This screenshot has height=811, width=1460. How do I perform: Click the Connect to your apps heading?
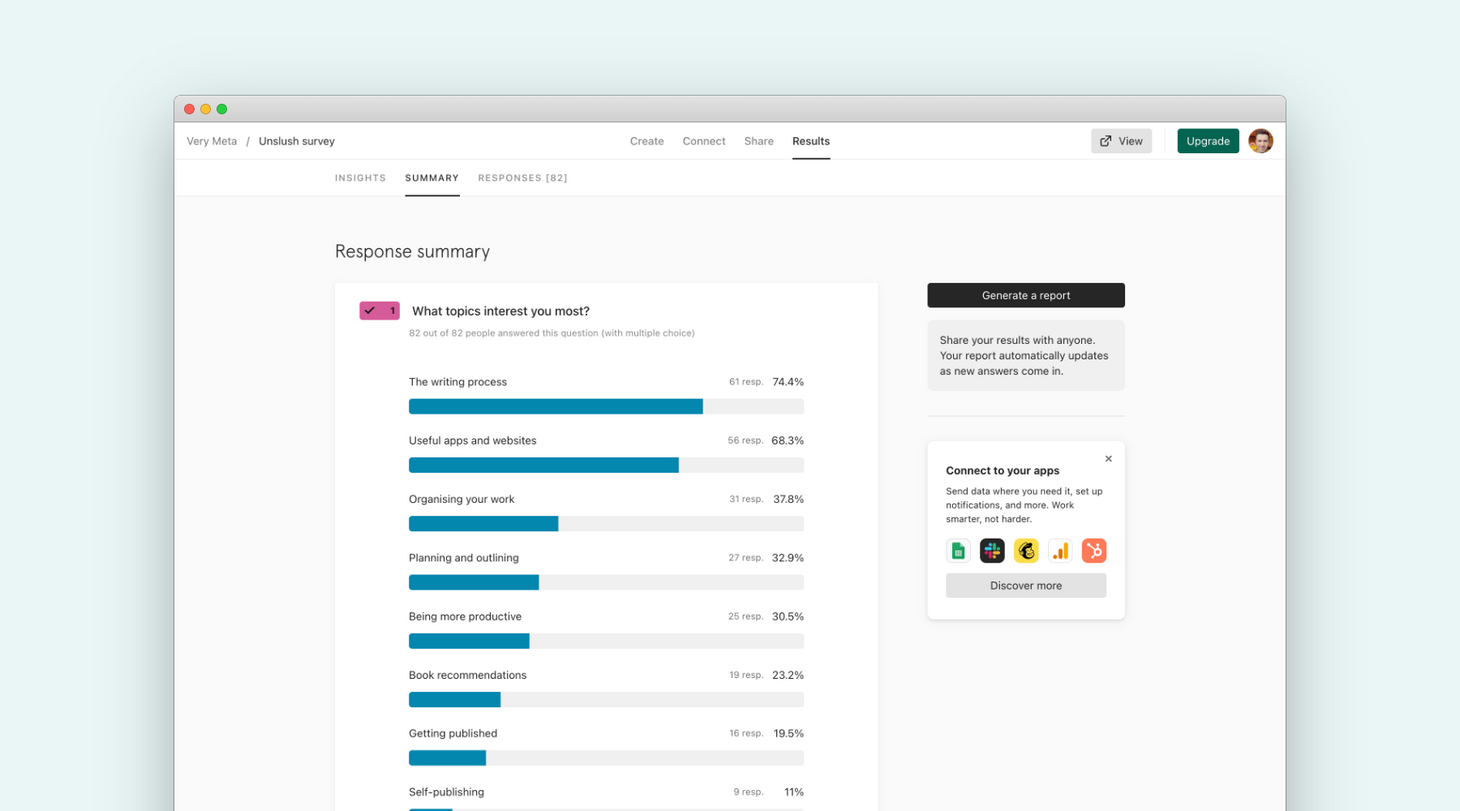coord(1002,470)
